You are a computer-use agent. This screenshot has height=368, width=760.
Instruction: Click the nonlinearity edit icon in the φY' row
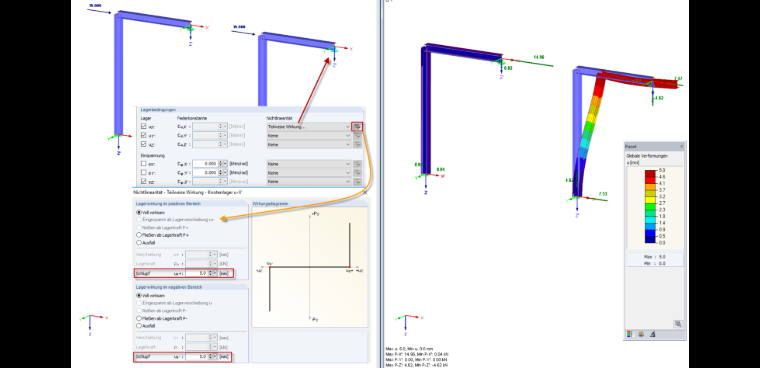pos(357,173)
